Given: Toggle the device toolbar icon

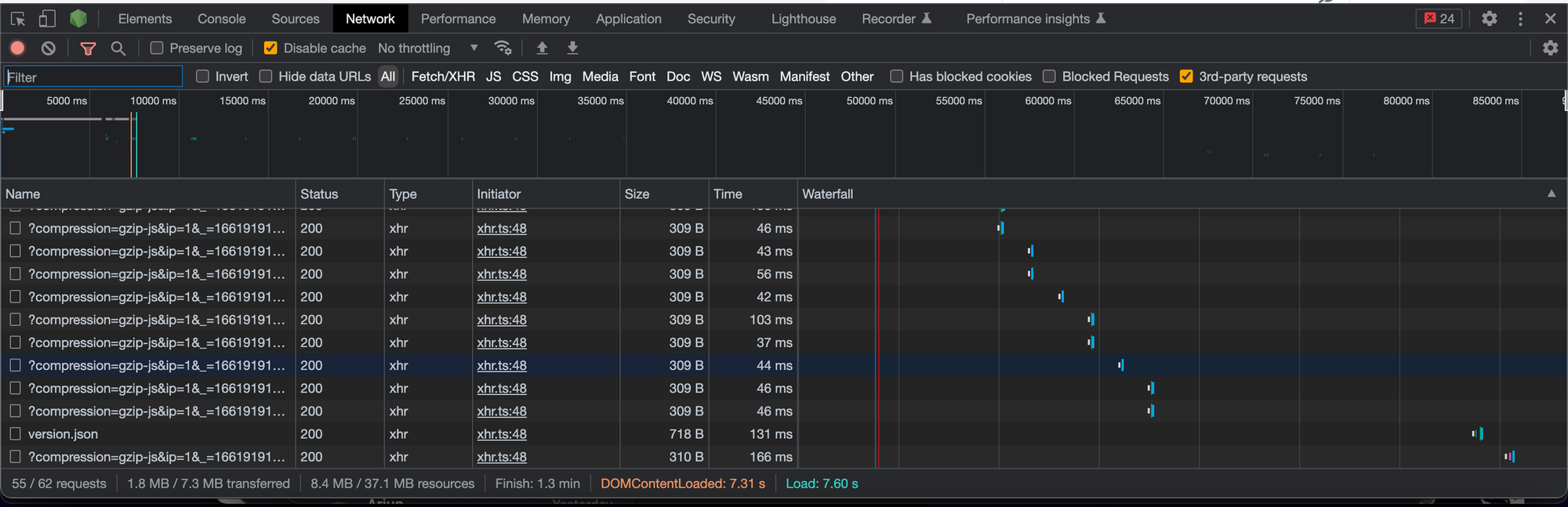Looking at the screenshot, I should [47, 19].
